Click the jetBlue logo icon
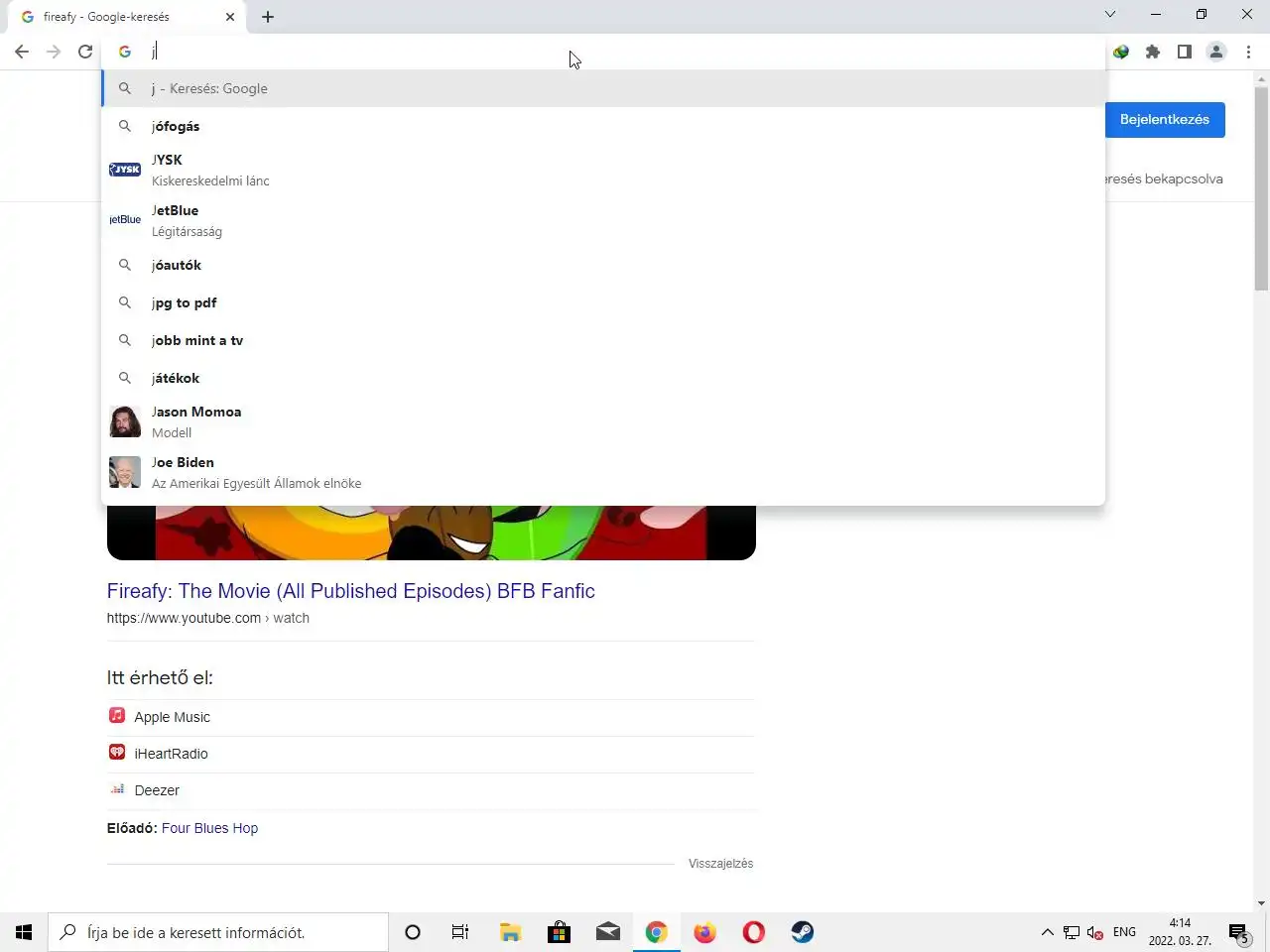Screen dimensions: 1270x952 [x=125, y=220]
